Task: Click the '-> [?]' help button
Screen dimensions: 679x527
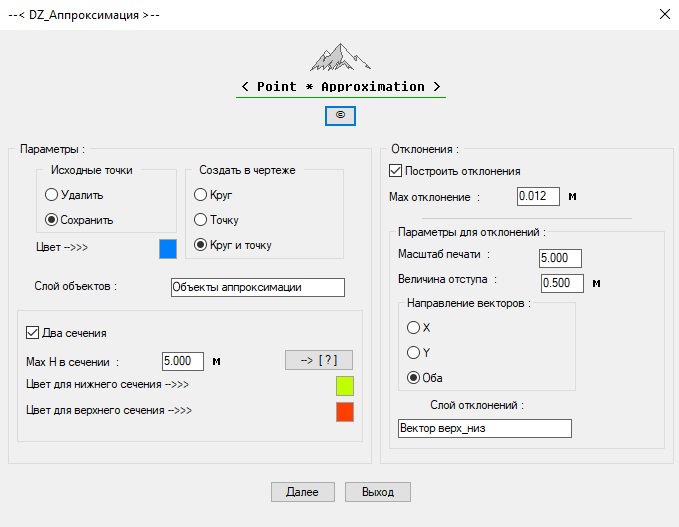Action: pos(319,360)
